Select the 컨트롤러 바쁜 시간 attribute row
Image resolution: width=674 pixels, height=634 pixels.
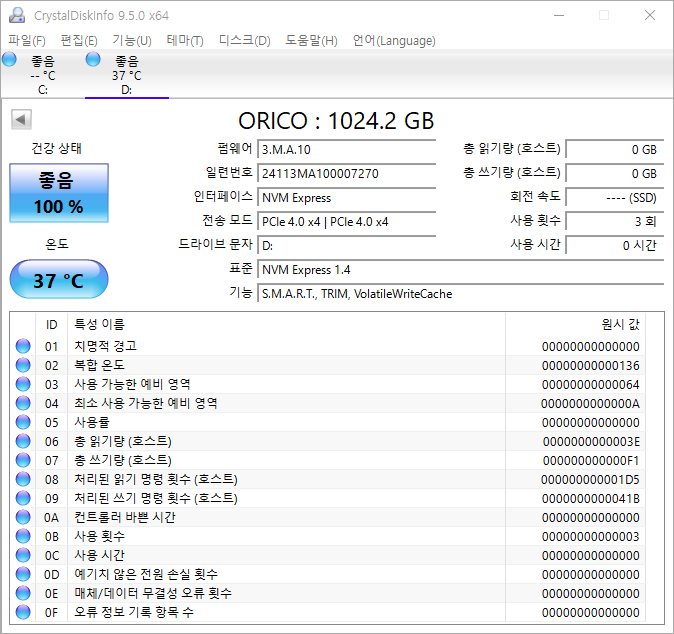[x=330, y=517]
